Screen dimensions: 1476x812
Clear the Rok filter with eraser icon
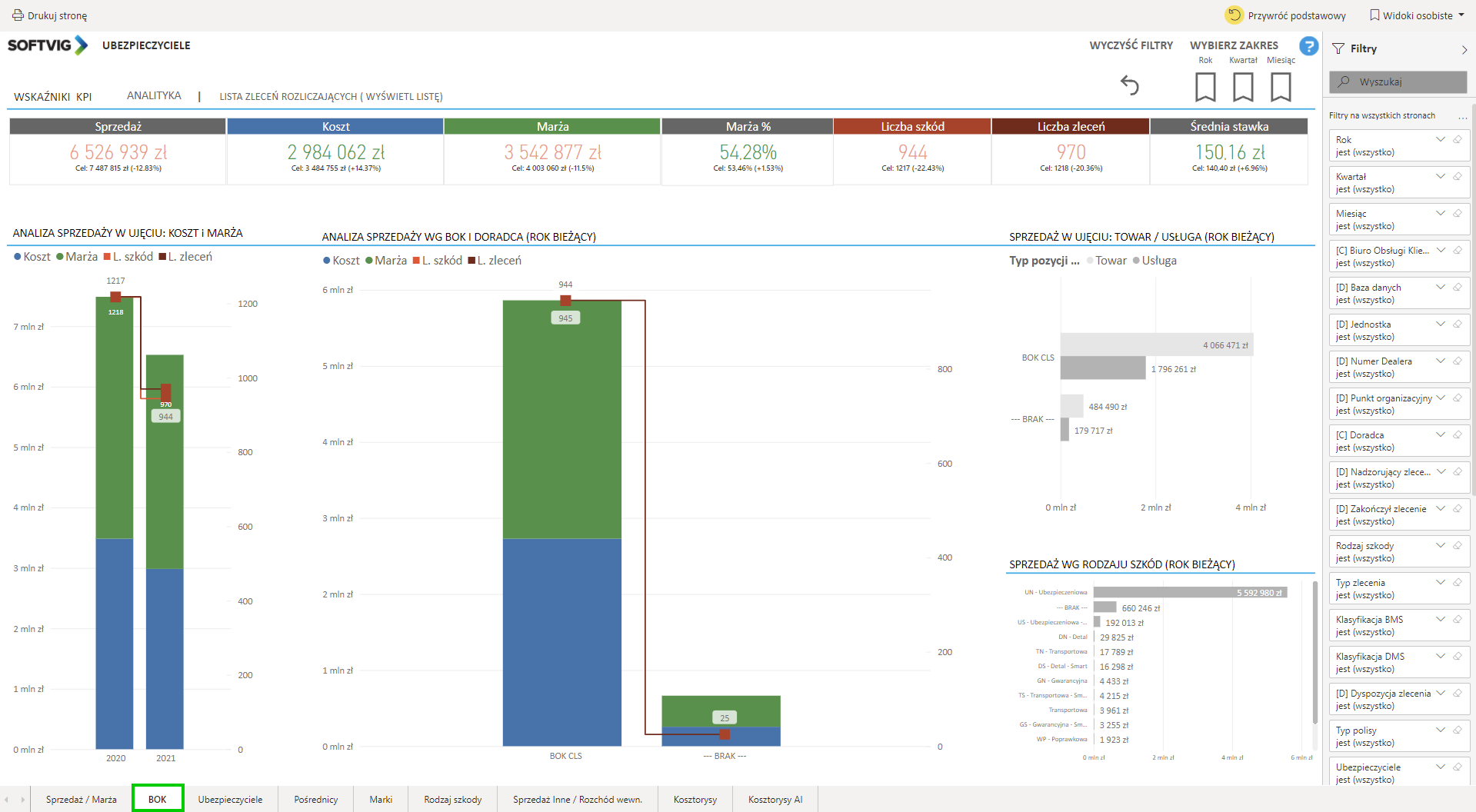[x=1457, y=140]
